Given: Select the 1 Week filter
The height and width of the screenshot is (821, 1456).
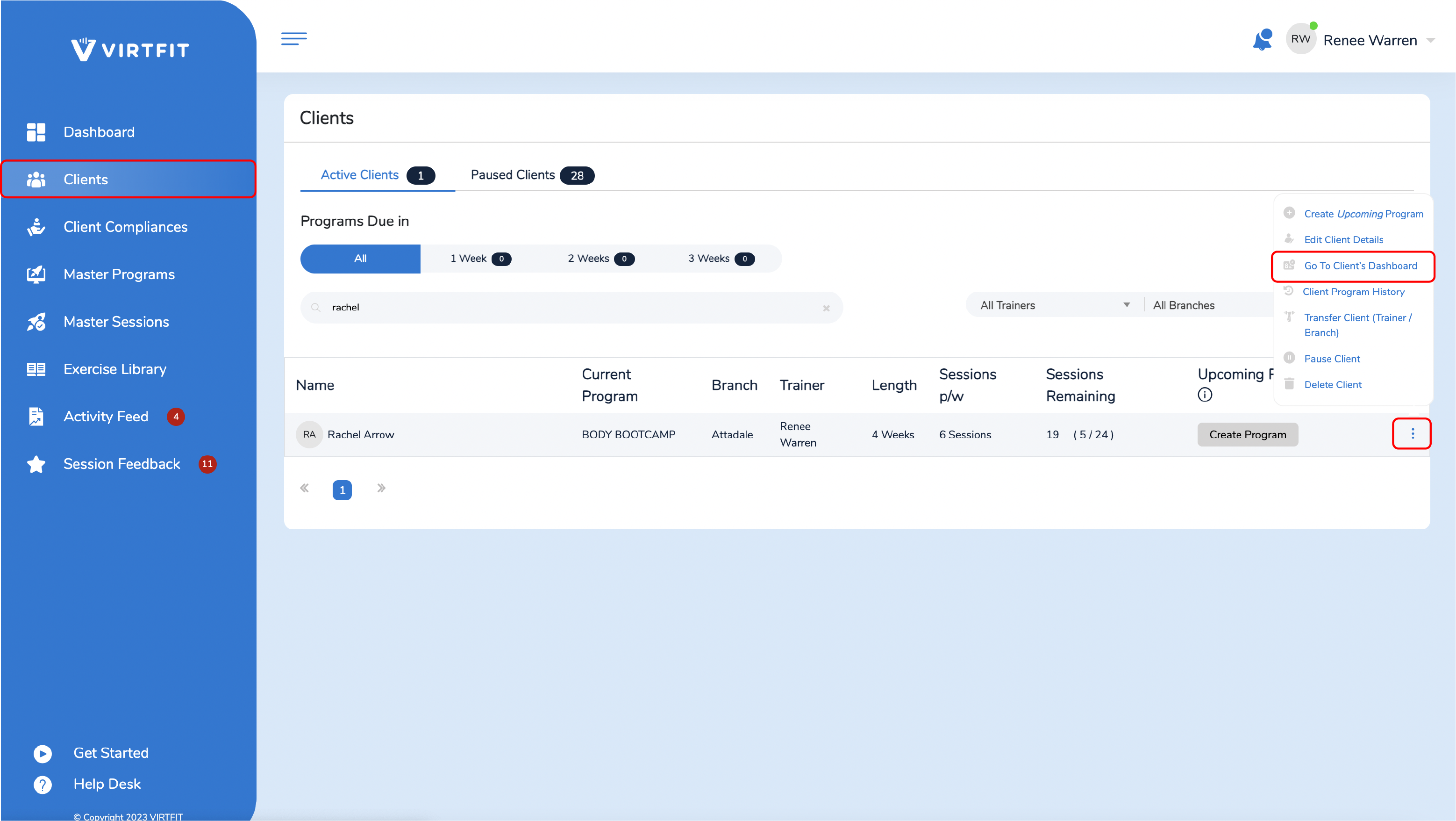Looking at the screenshot, I should click(x=480, y=259).
